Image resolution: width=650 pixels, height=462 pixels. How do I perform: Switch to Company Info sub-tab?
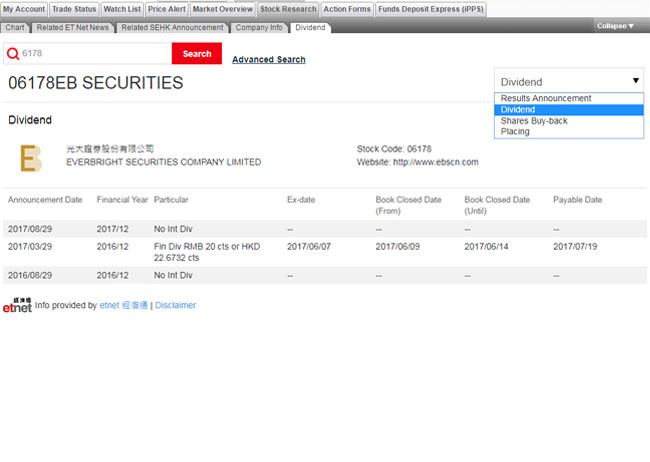259,28
